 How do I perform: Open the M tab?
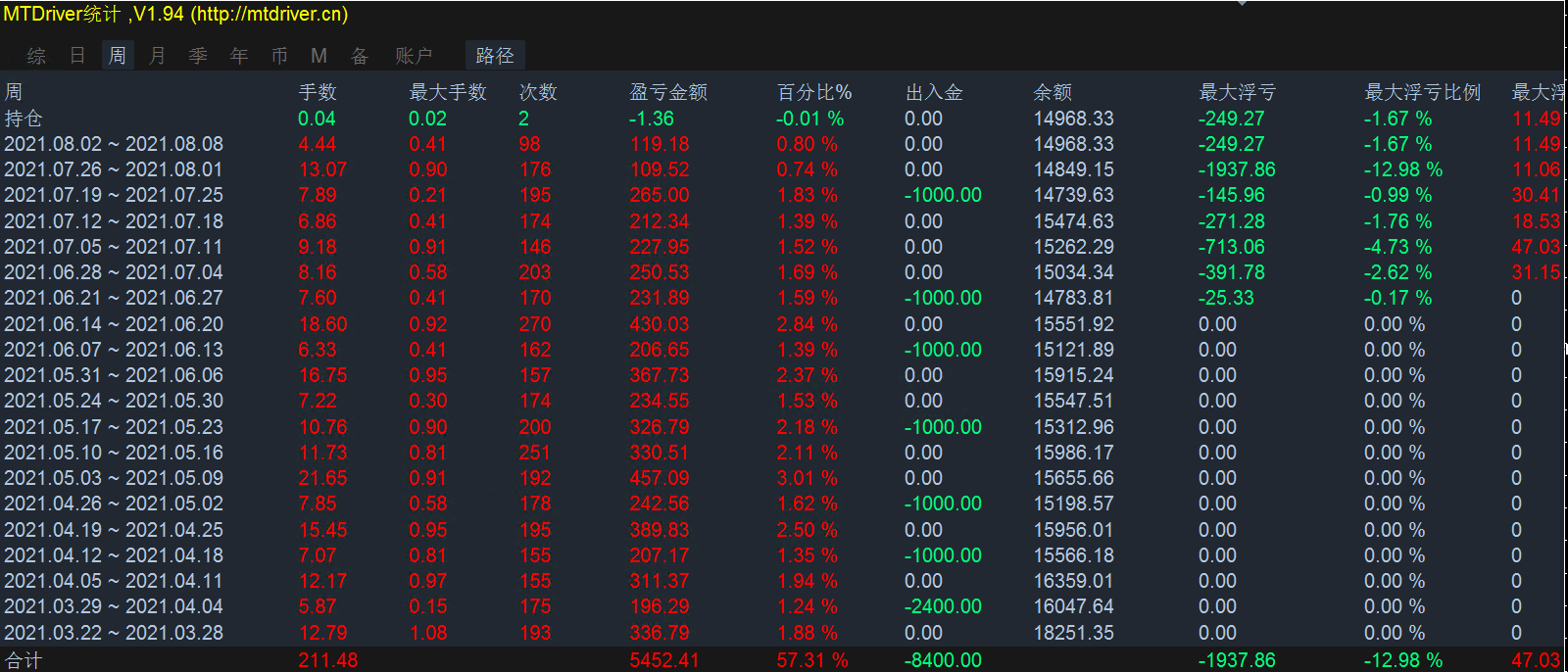(318, 56)
